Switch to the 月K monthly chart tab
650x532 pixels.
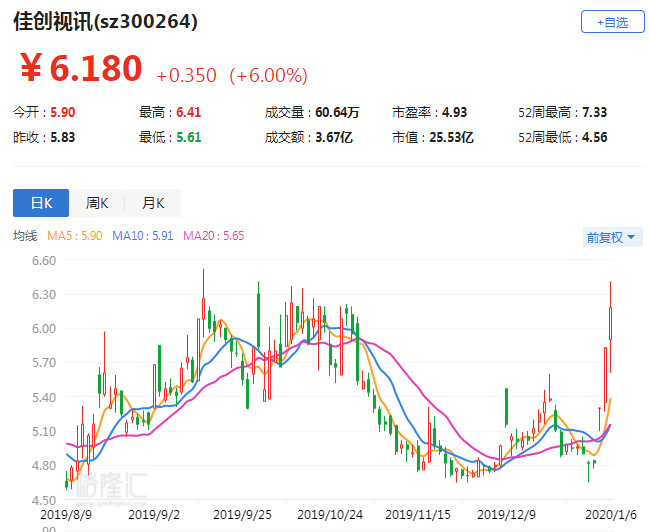[x=153, y=203]
